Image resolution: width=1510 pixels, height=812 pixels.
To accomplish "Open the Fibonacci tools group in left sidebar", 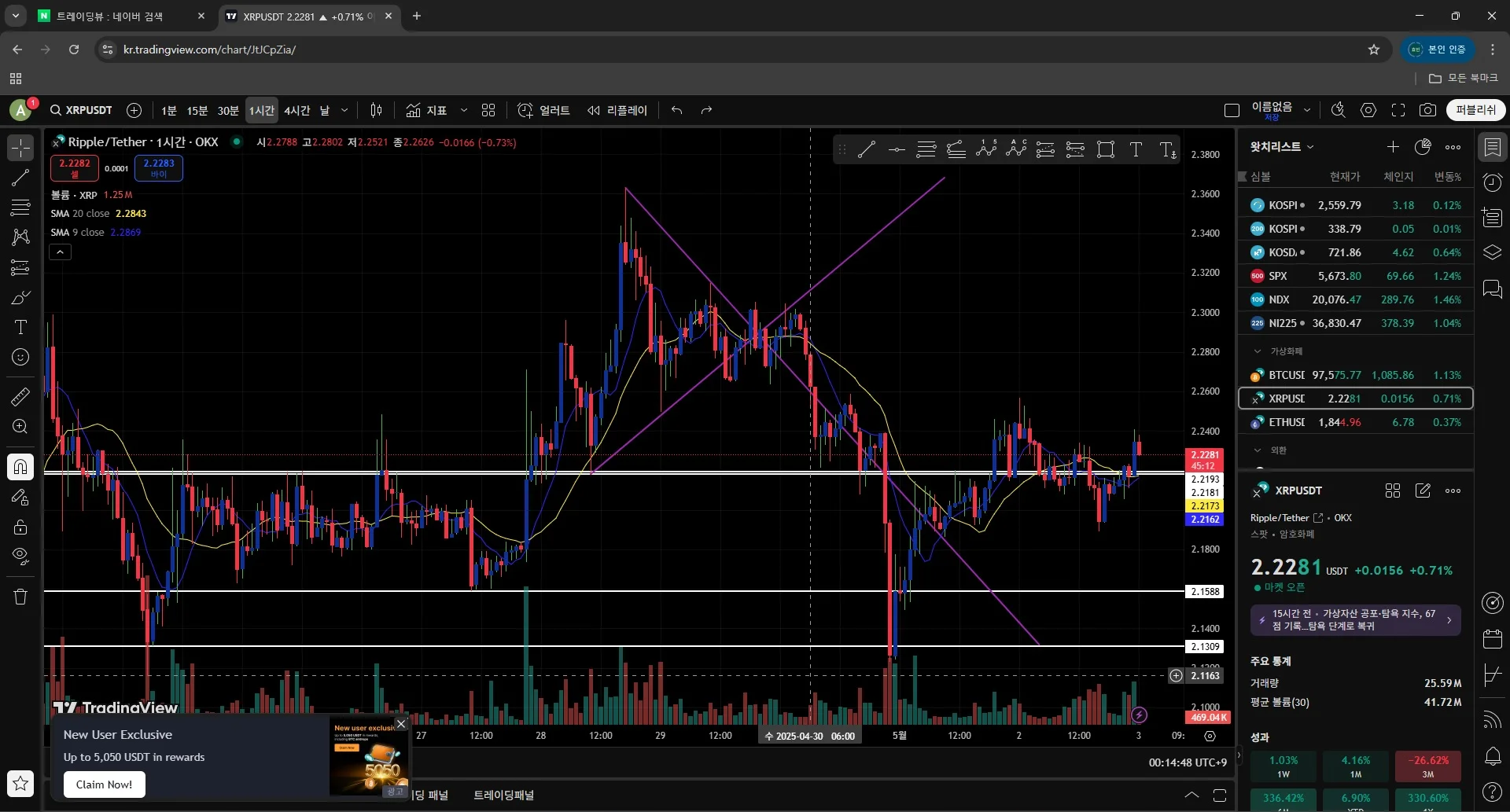I will pyautogui.click(x=20, y=208).
